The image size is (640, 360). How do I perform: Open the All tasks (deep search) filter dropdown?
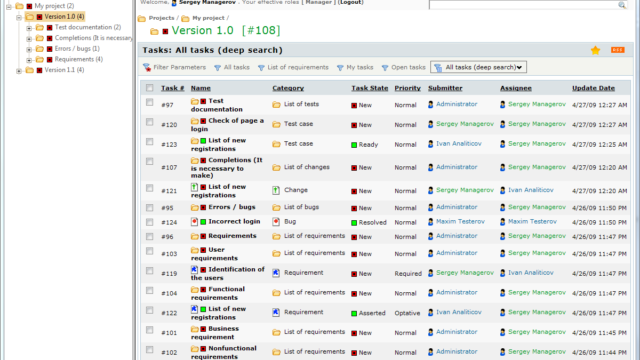coord(478,67)
